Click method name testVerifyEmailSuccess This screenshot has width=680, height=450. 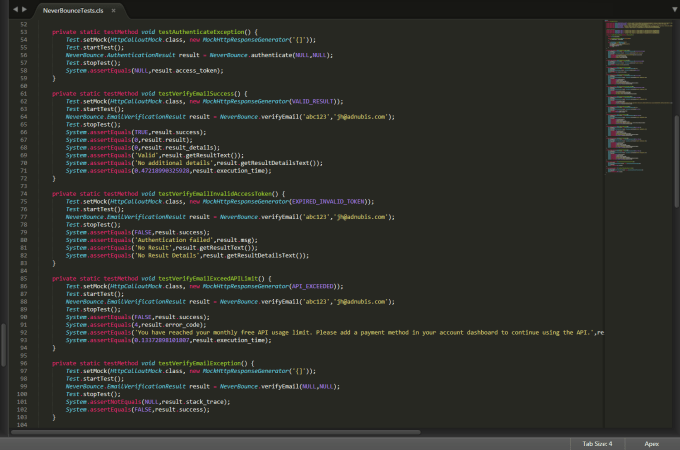pyautogui.click(x=196, y=94)
